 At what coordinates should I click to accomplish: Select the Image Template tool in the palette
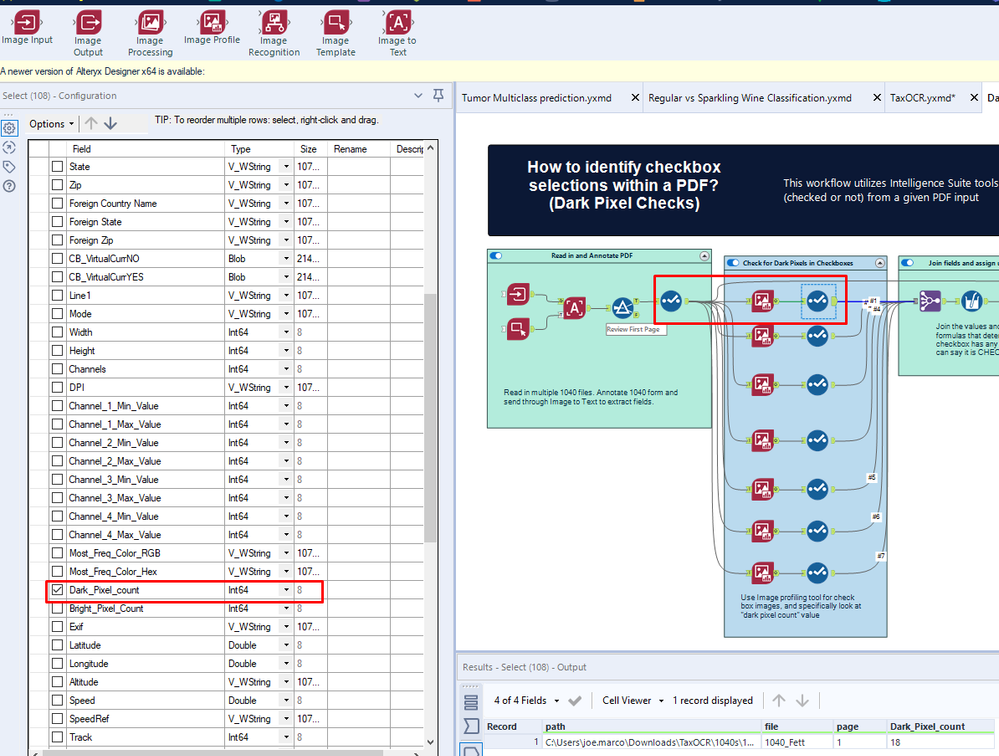(336, 34)
